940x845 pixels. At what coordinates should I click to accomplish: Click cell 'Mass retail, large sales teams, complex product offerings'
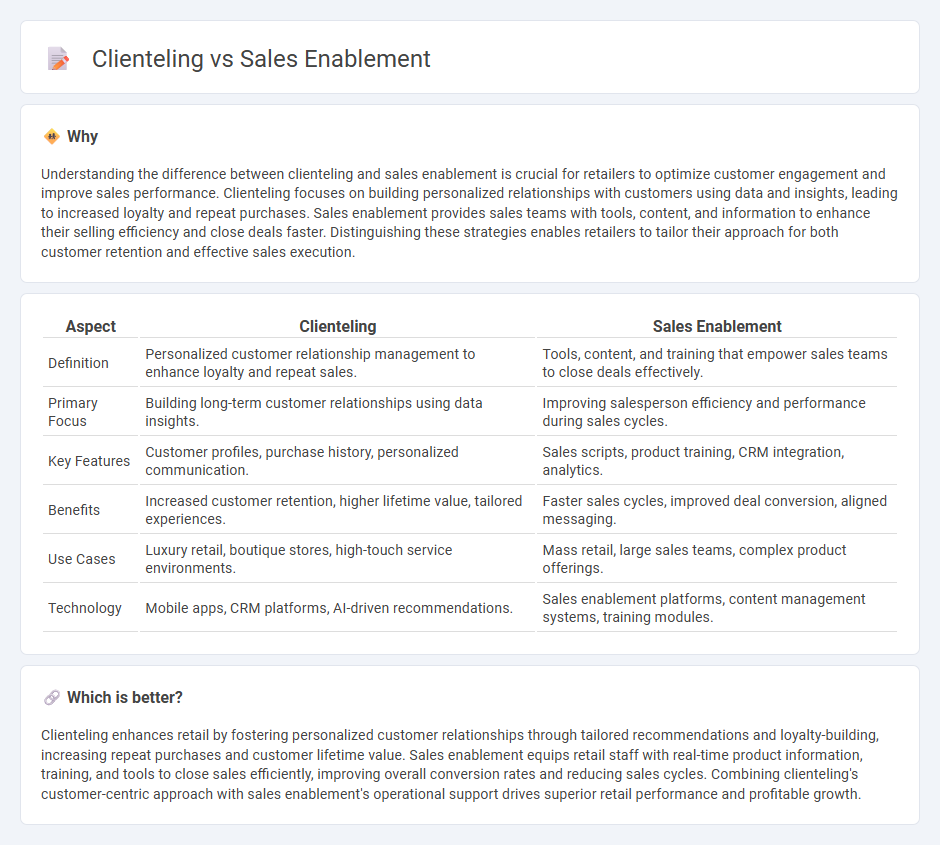click(717, 559)
